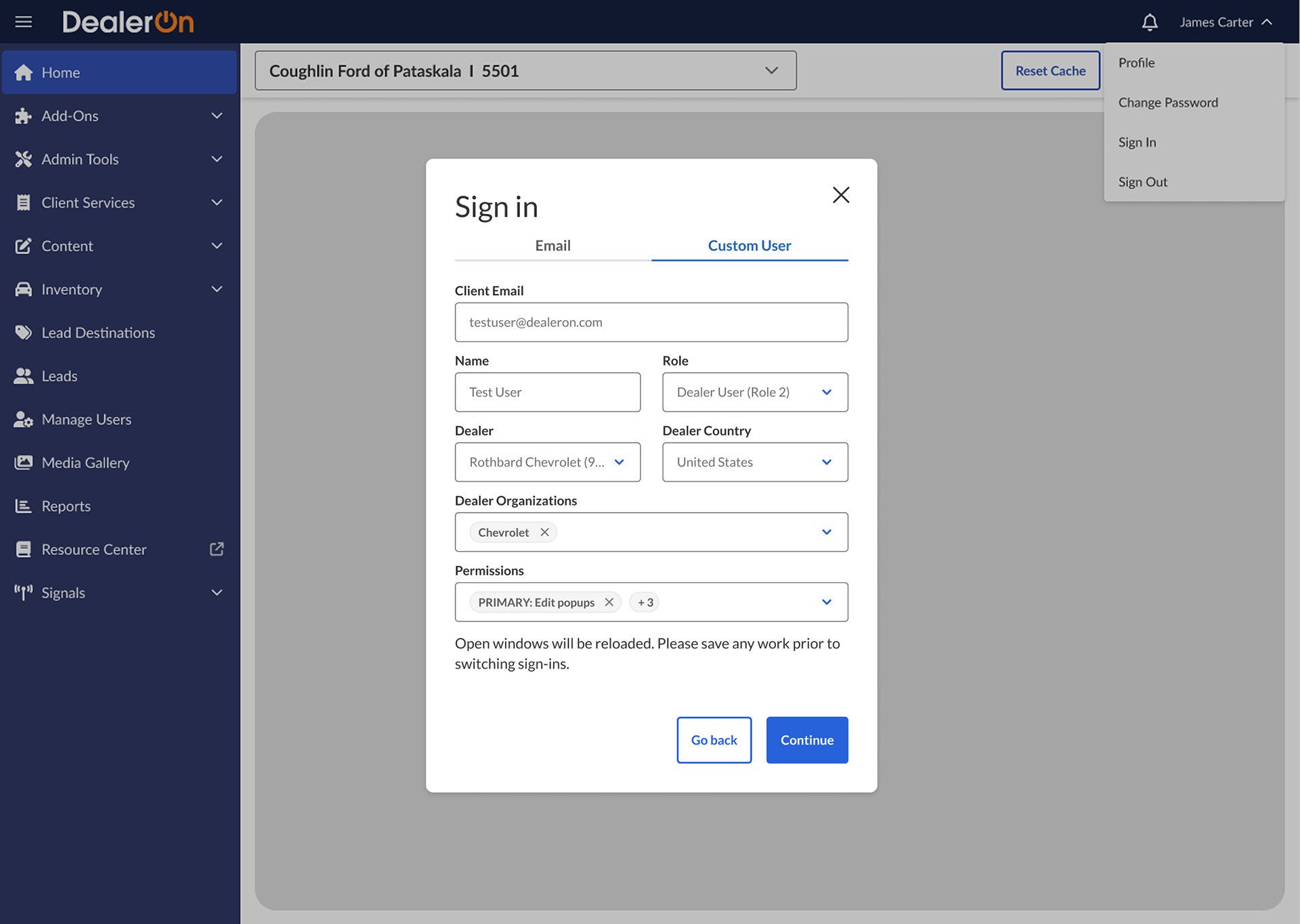Click the Add-Ons puzzle piece icon
Viewport: 1300px width, 924px height.
[x=24, y=116]
